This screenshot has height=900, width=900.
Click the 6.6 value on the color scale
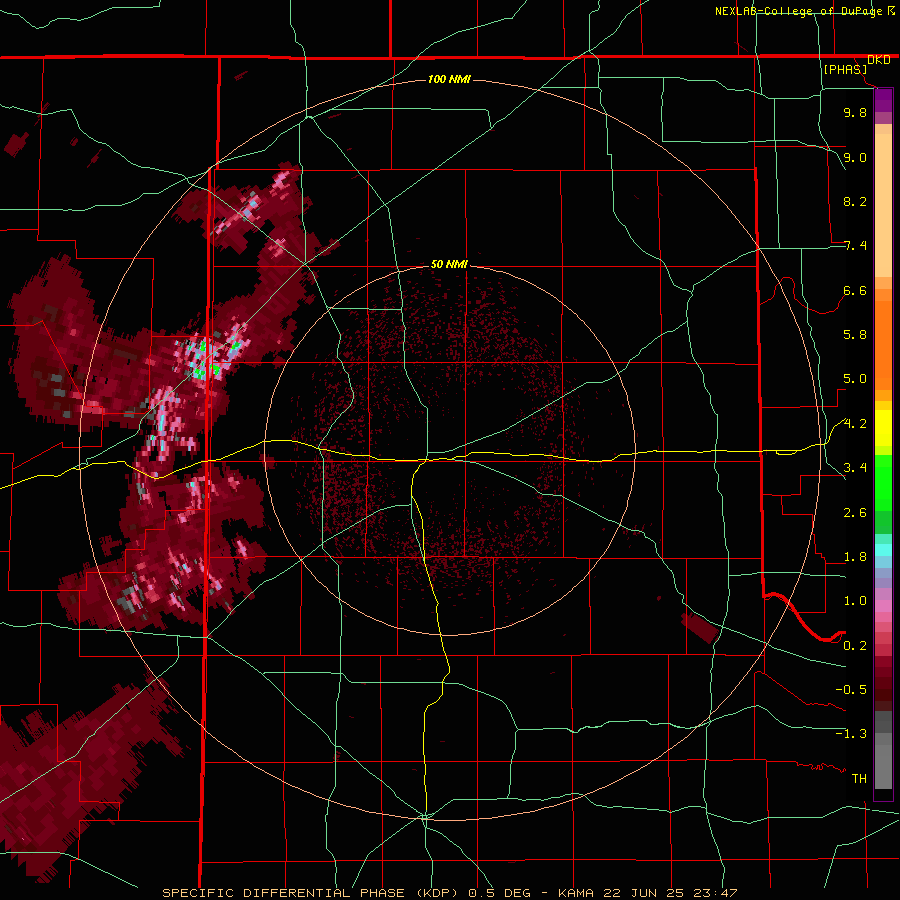coord(855,290)
